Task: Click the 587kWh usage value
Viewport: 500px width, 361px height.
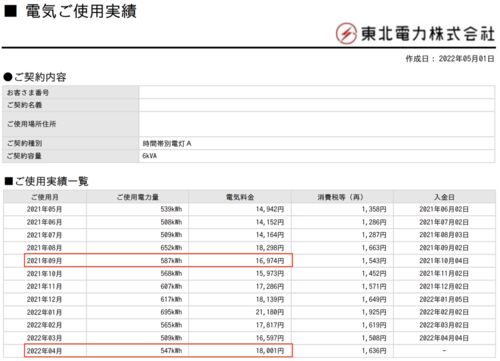Action: [171, 261]
